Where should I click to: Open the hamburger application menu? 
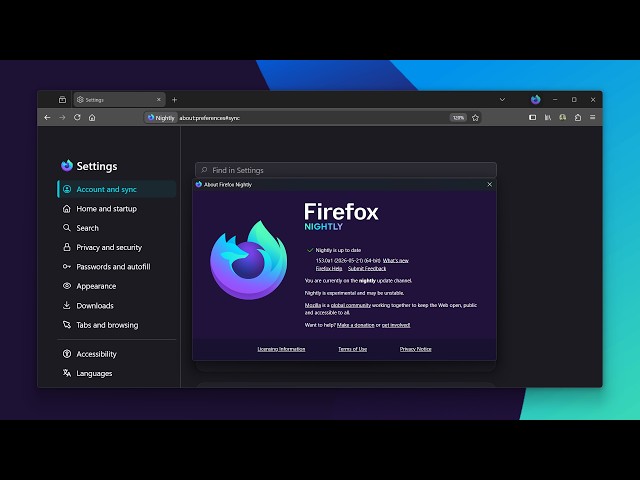(593, 118)
